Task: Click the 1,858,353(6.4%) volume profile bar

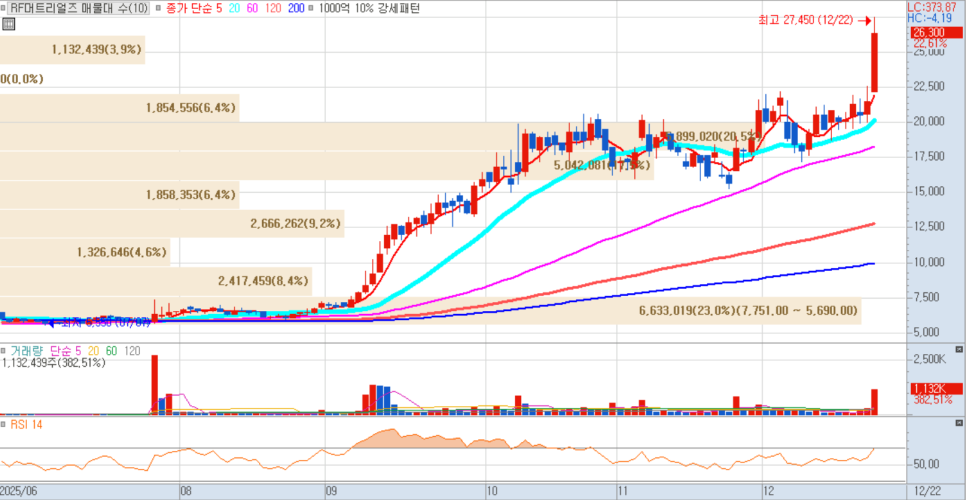Action: (x=120, y=195)
